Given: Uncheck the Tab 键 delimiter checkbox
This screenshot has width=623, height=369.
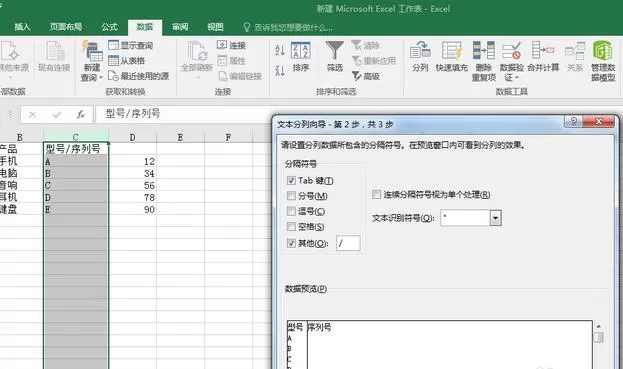Looking at the screenshot, I should point(291,180).
